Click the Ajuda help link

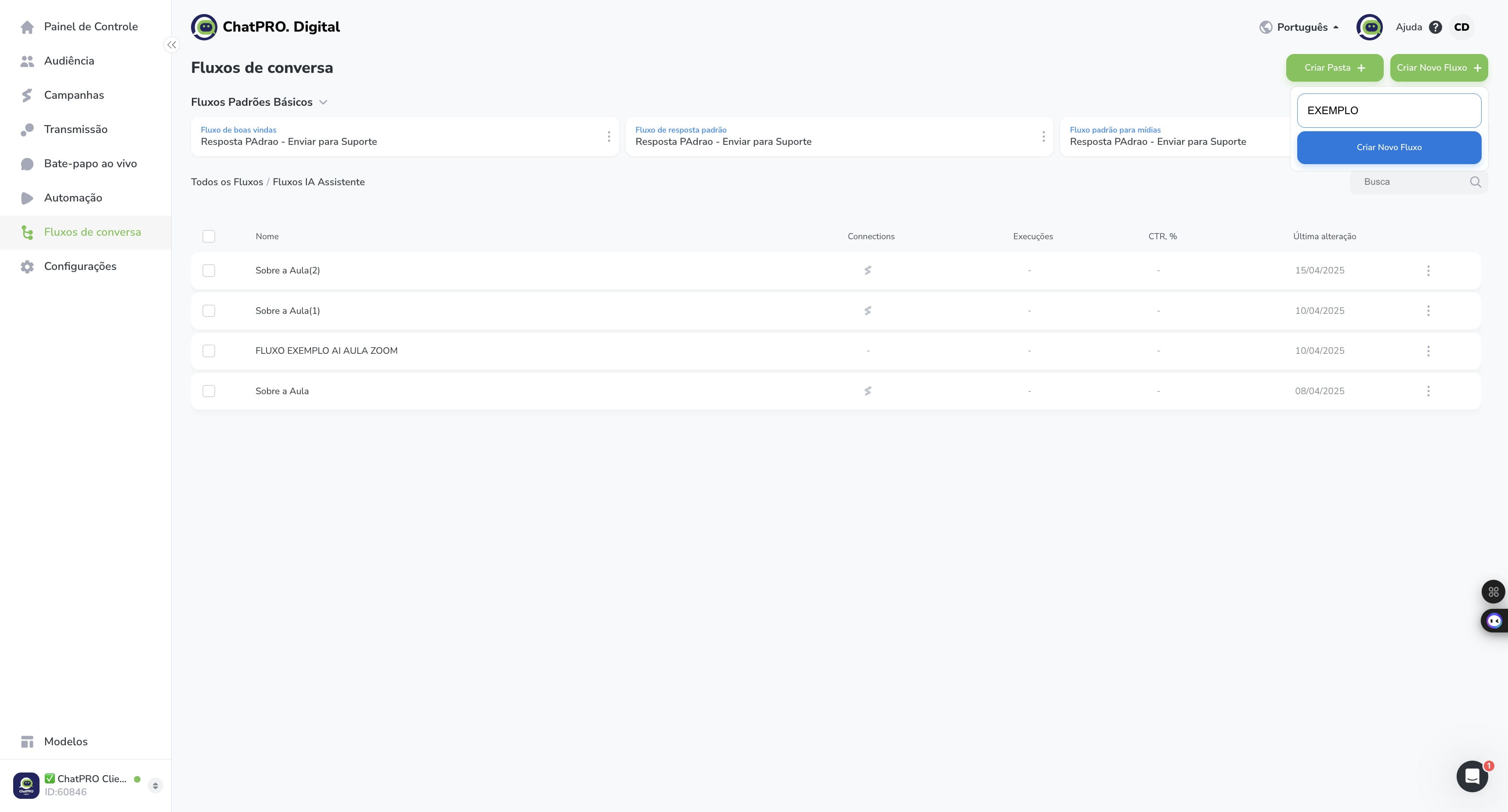pyautogui.click(x=1408, y=27)
